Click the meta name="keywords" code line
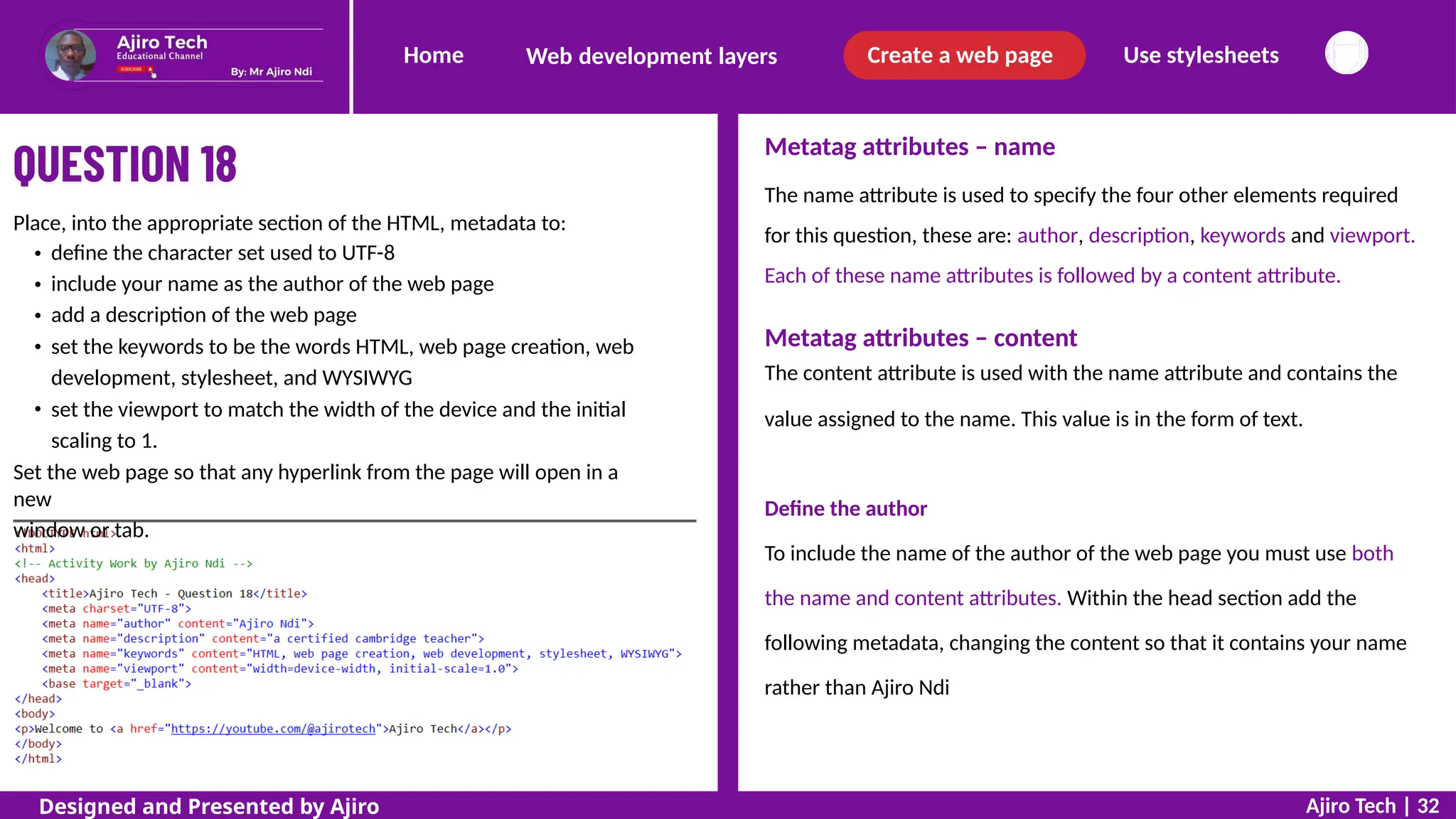The height and width of the screenshot is (819, 1456). tap(362, 653)
